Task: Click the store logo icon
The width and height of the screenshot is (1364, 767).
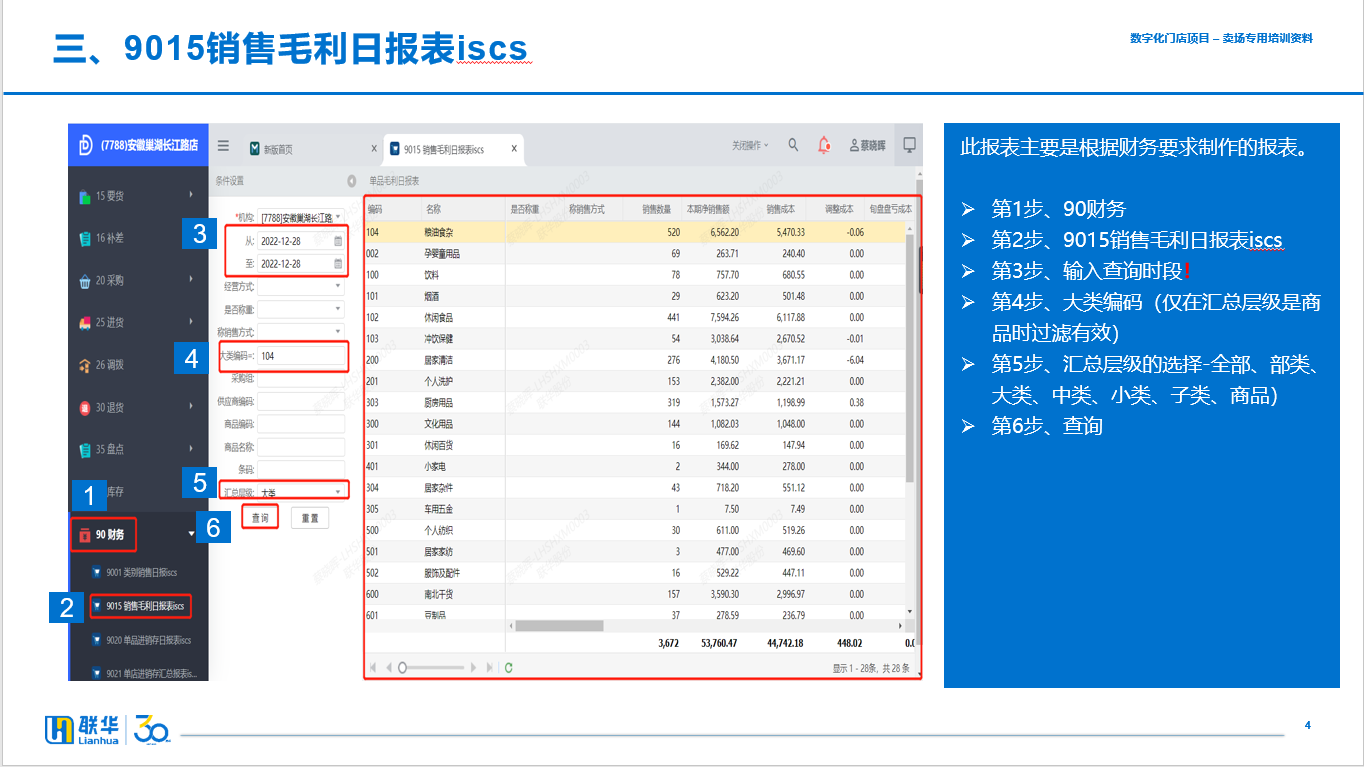Action: [86, 145]
